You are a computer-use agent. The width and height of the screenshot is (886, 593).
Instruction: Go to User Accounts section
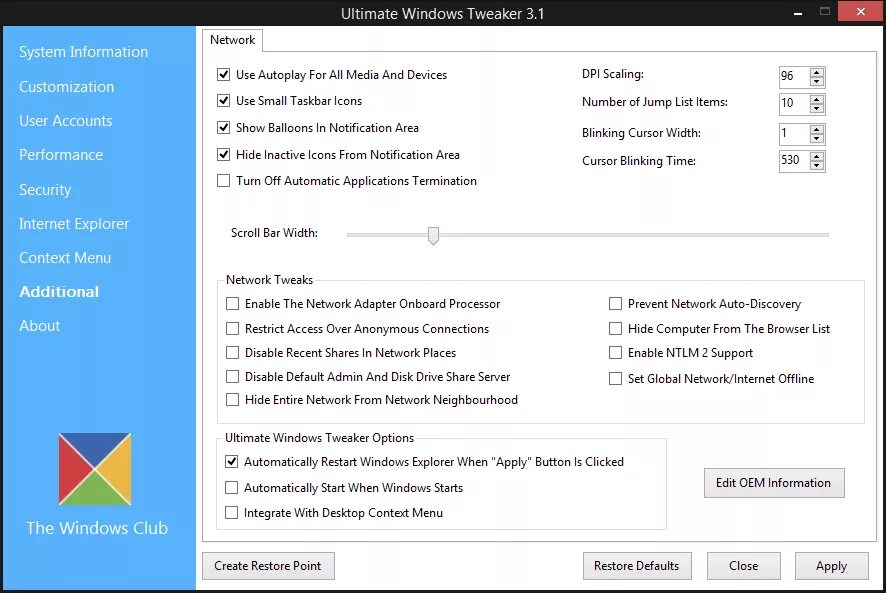point(66,120)
